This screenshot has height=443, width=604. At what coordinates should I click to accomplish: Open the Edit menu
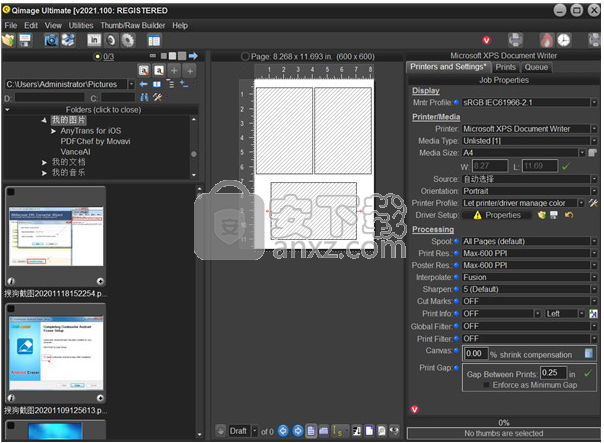pyautogui.click(x=31, y=25)
